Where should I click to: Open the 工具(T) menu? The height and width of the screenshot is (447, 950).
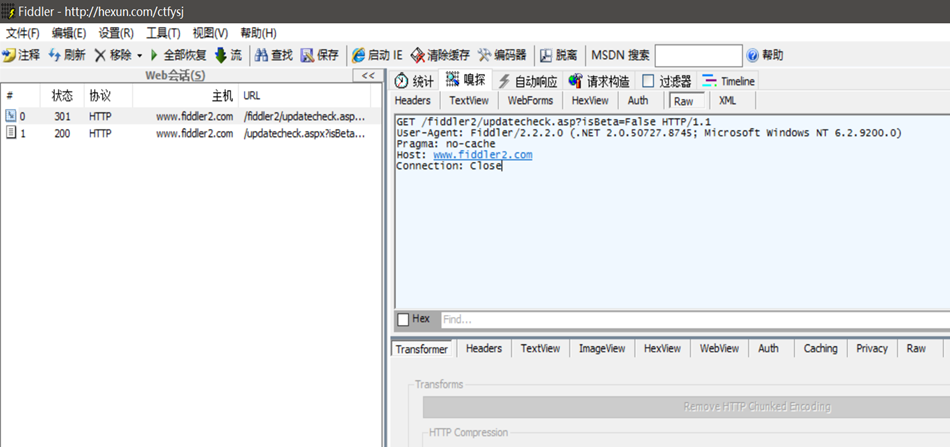click(x=164, y=33)
